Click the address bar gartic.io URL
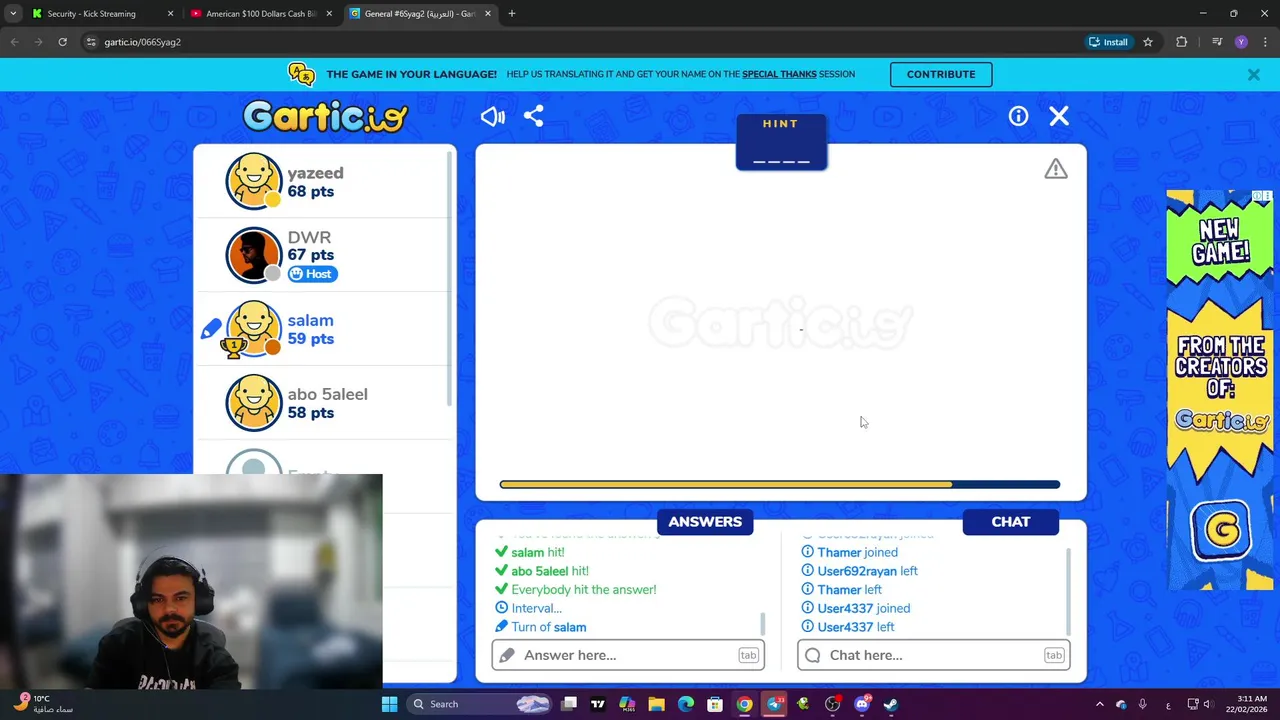 pos(142,42)
